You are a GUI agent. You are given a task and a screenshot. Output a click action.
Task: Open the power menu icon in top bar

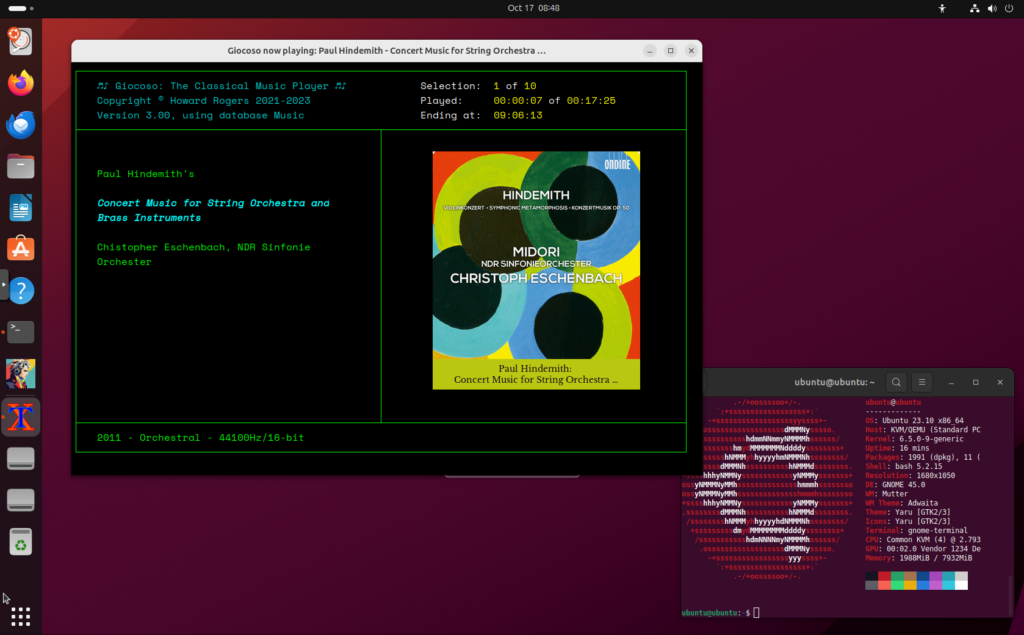[x=1009, y=8]
